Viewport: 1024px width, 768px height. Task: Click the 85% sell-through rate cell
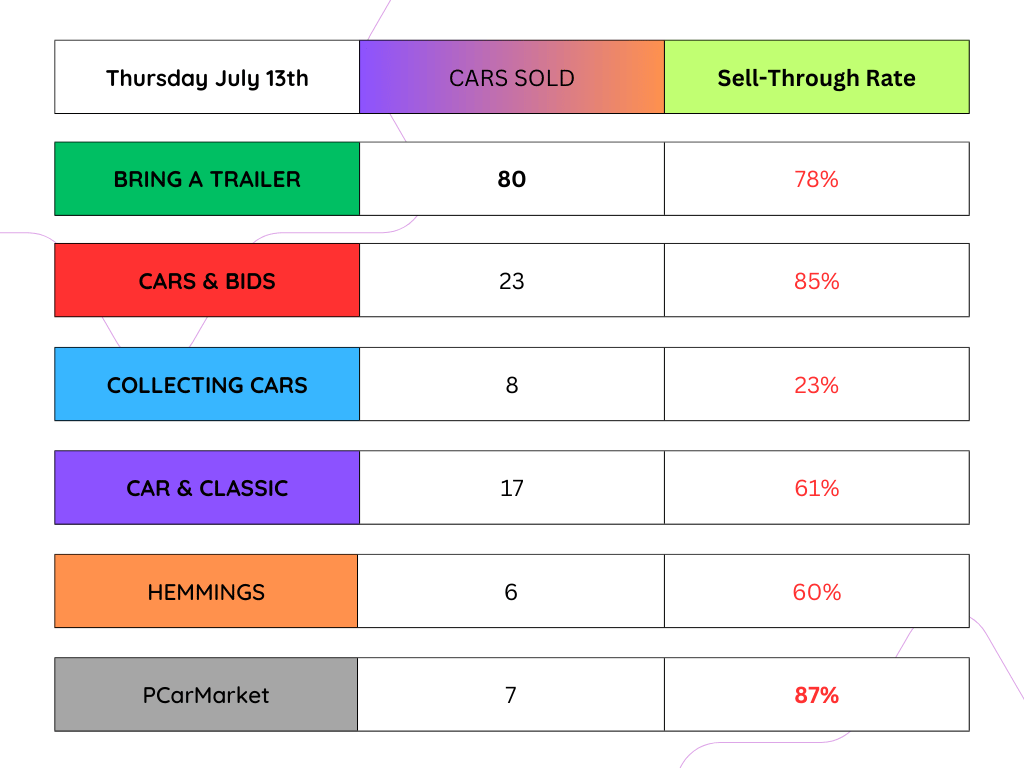click(816, 281)
